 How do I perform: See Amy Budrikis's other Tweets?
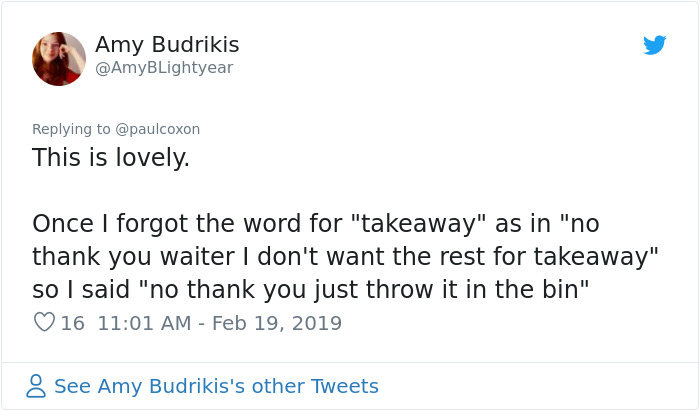click(216, 386)
